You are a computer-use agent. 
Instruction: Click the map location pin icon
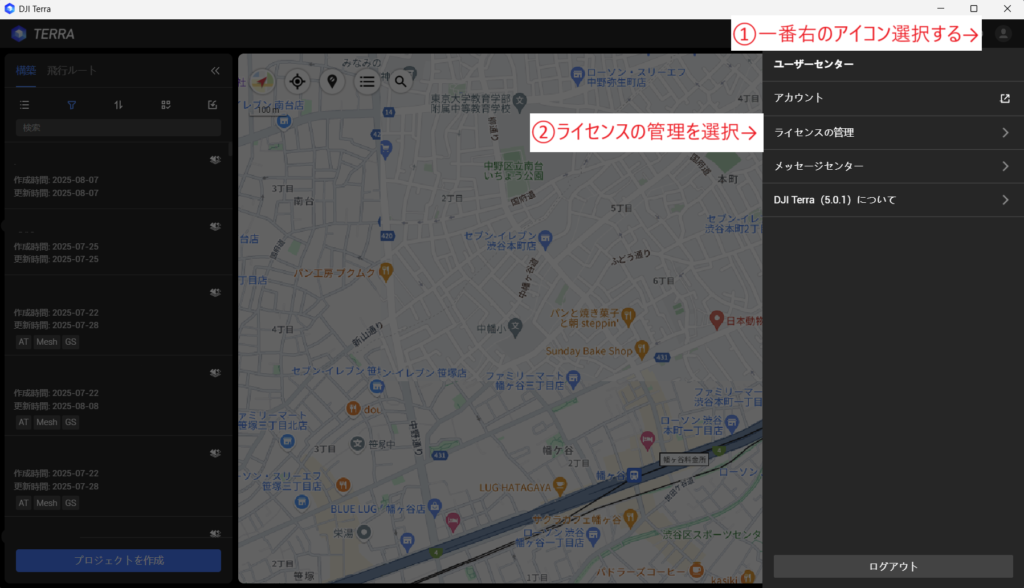click(332, 81)
